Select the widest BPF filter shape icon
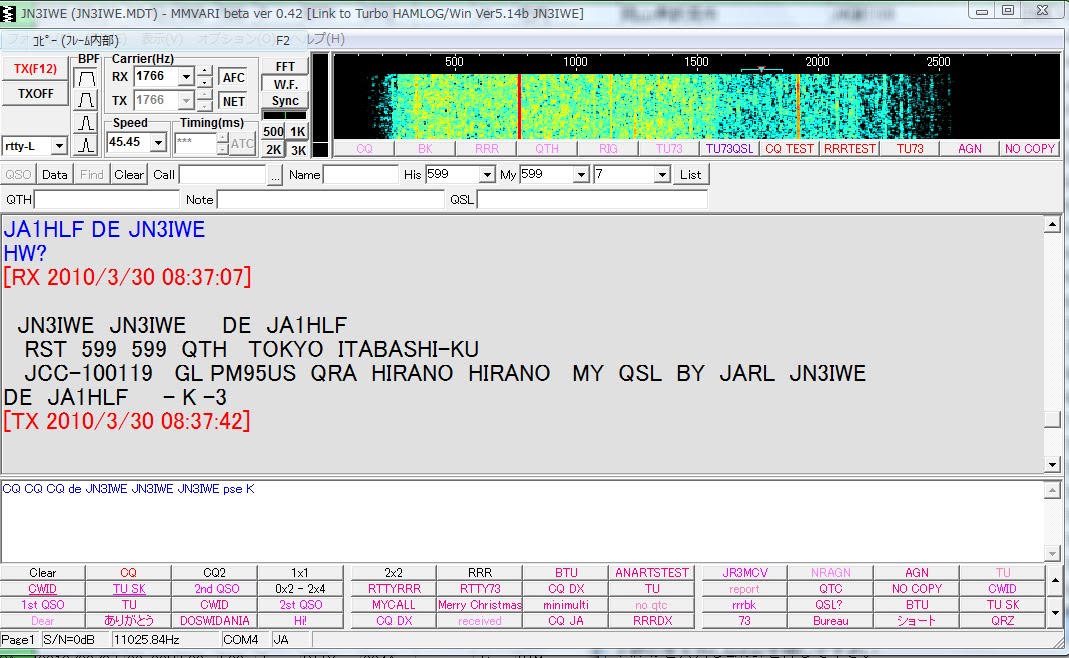The image size is (1069, 658). [86, 78]
